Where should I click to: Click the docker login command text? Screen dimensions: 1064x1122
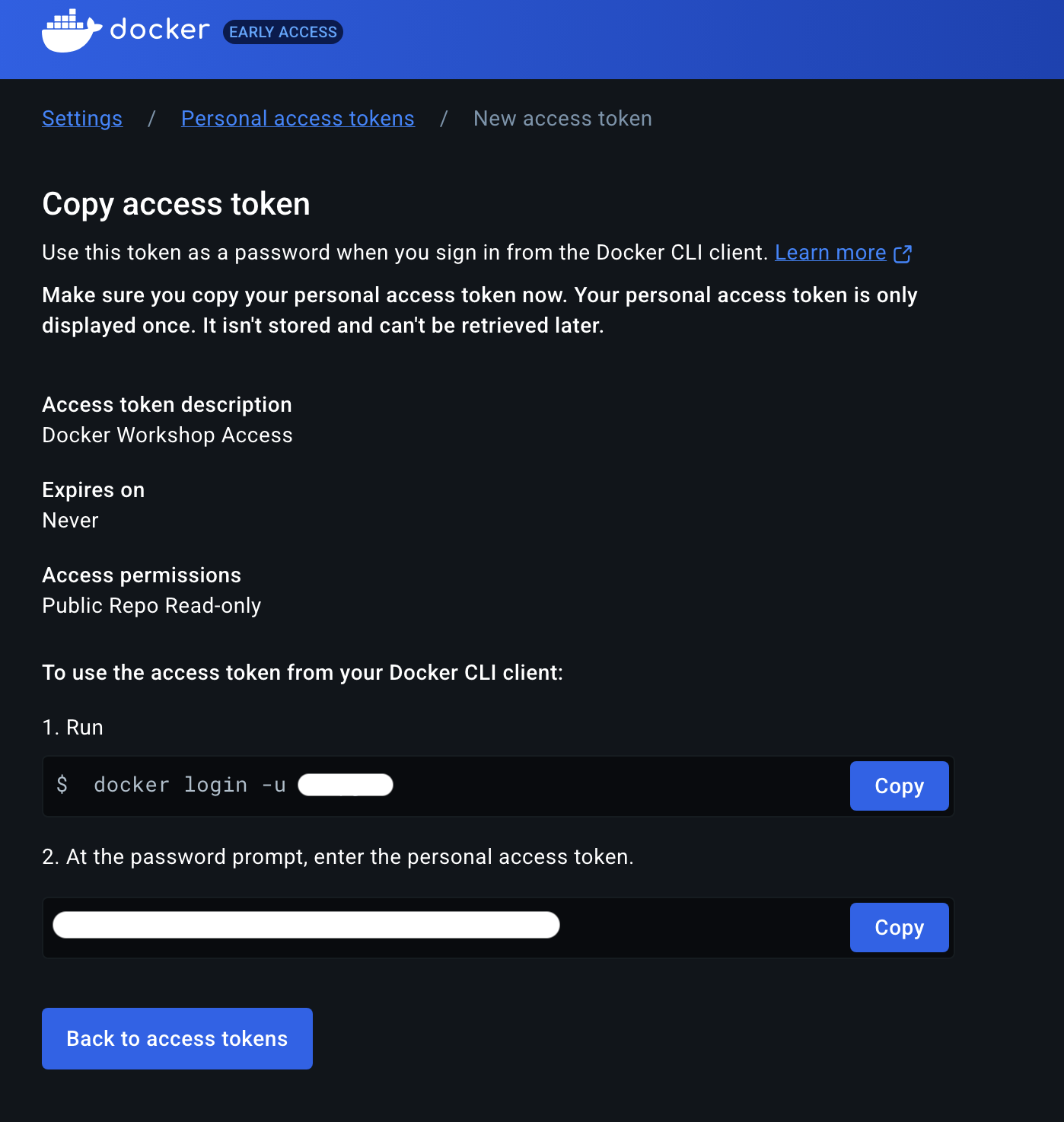click(190, 785)
